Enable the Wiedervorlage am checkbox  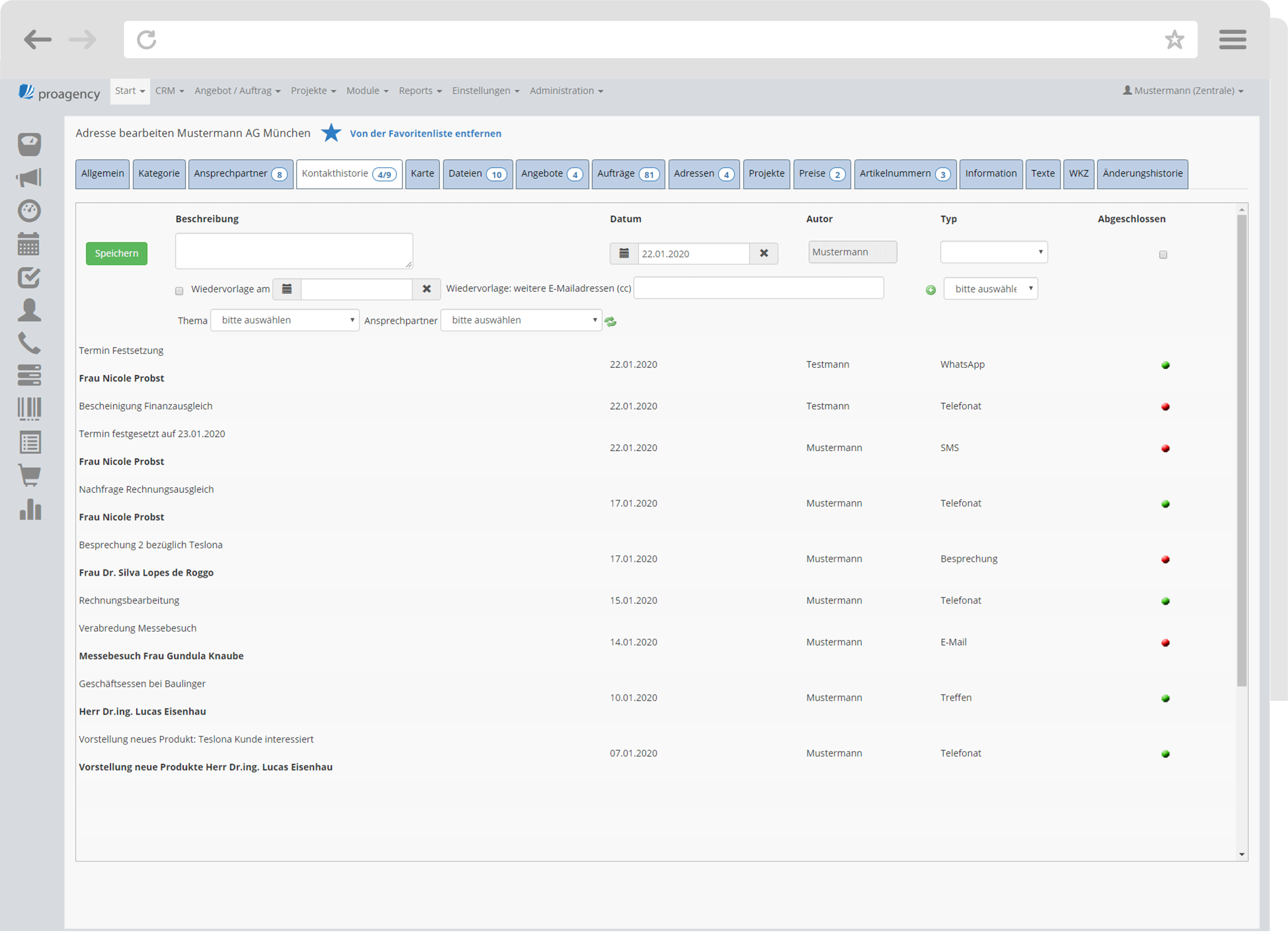179,291
